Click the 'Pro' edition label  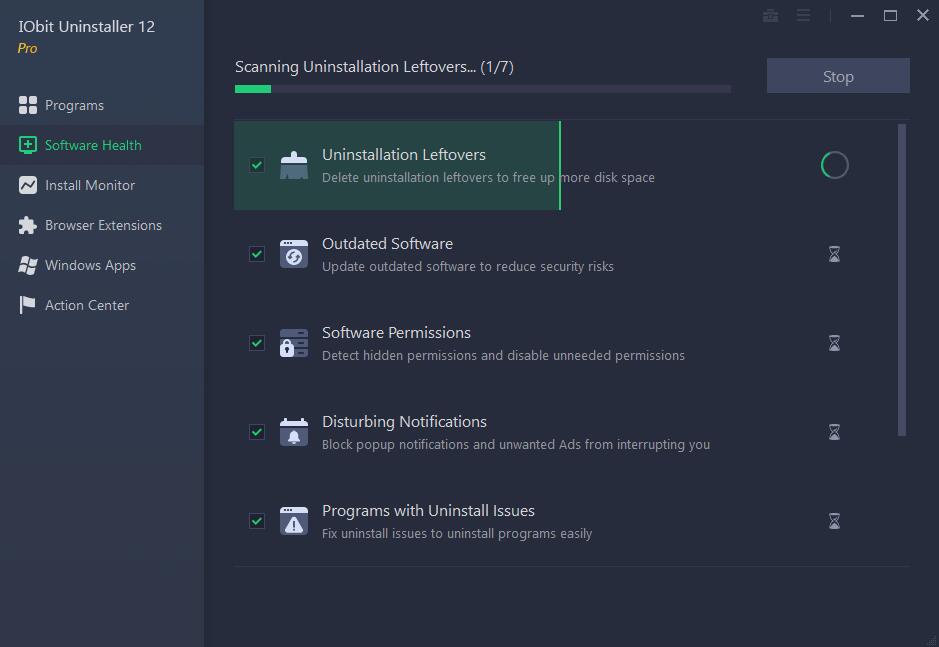(x=28, y=49)
